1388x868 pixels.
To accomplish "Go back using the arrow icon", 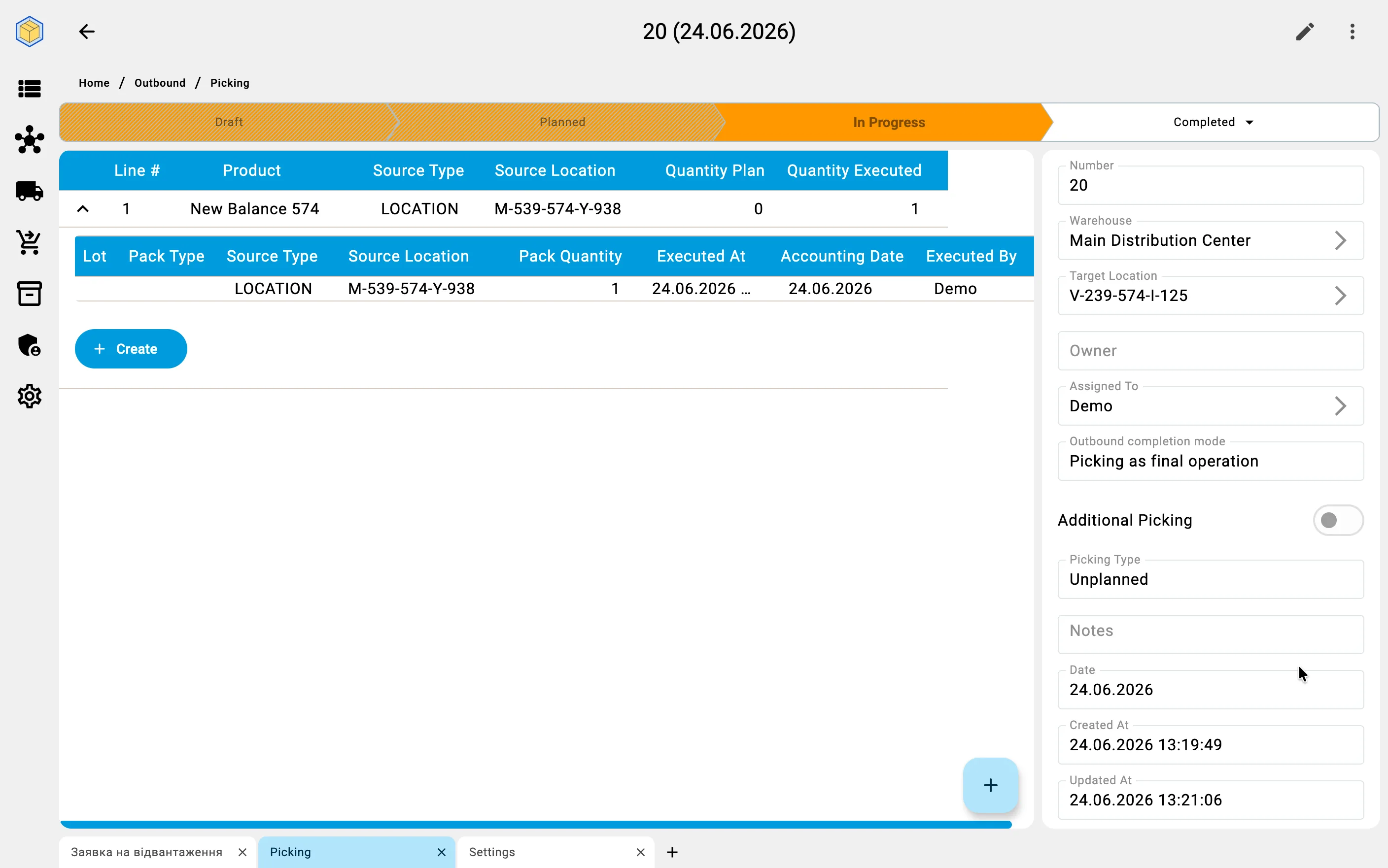I will pos(87,31).
